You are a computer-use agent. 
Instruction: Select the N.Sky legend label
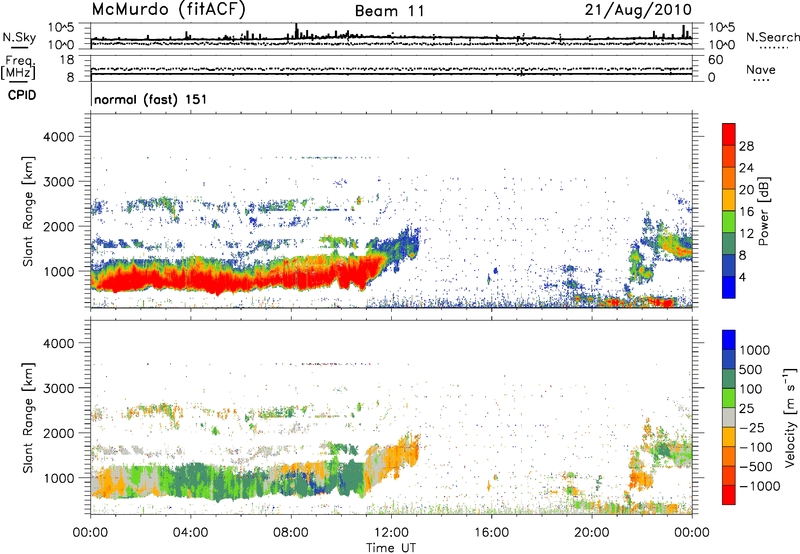[x=19, y=37]
